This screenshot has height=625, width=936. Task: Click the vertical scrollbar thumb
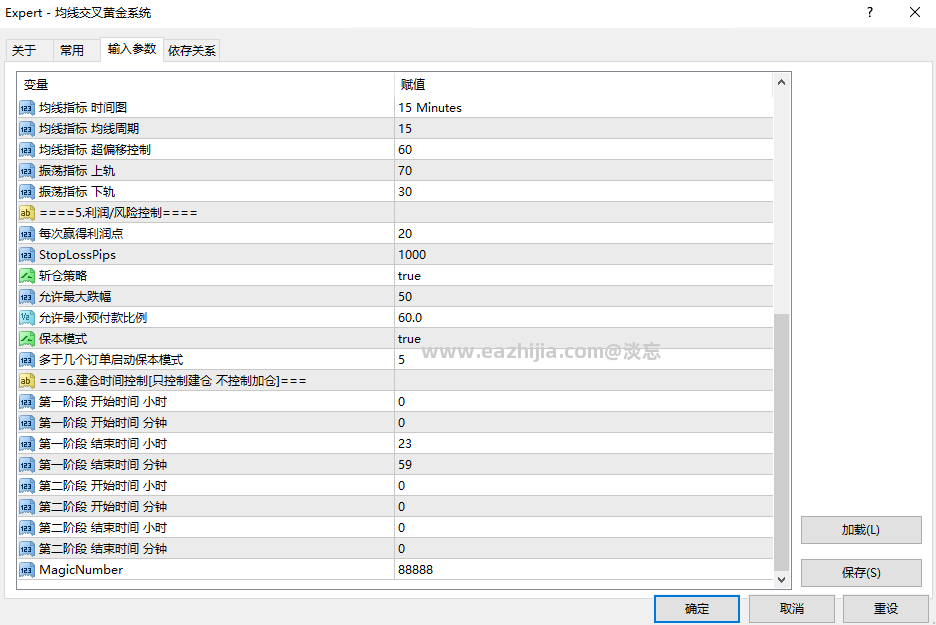781,442
